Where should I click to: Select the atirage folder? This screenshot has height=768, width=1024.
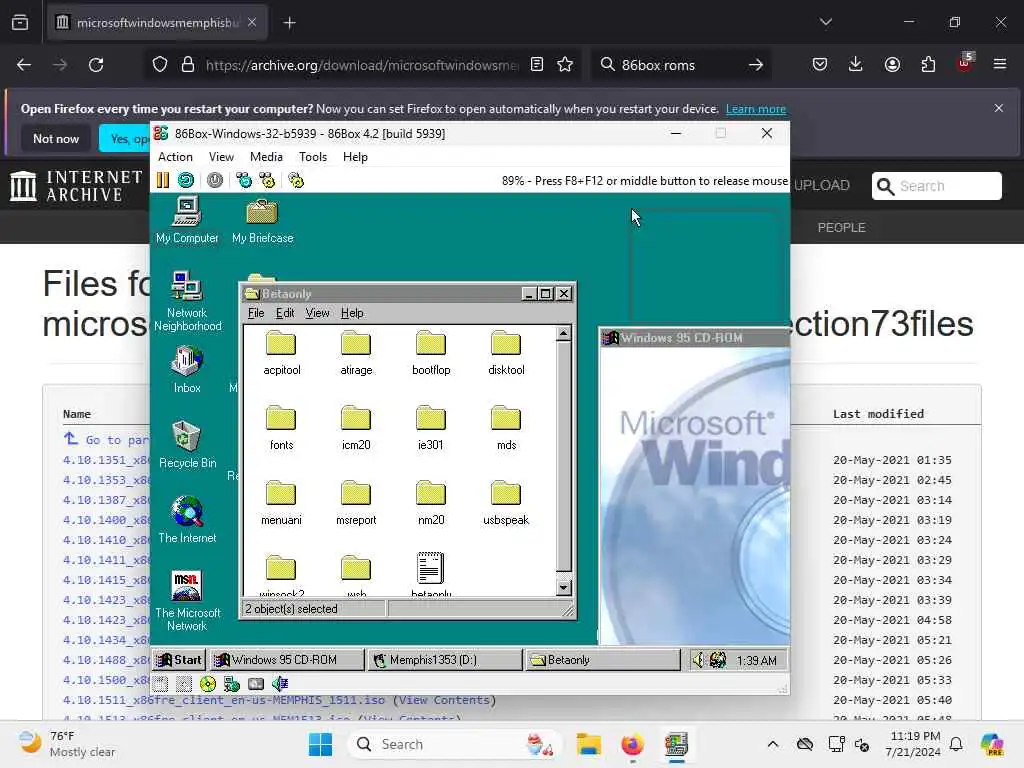click(x=356, y=353)
